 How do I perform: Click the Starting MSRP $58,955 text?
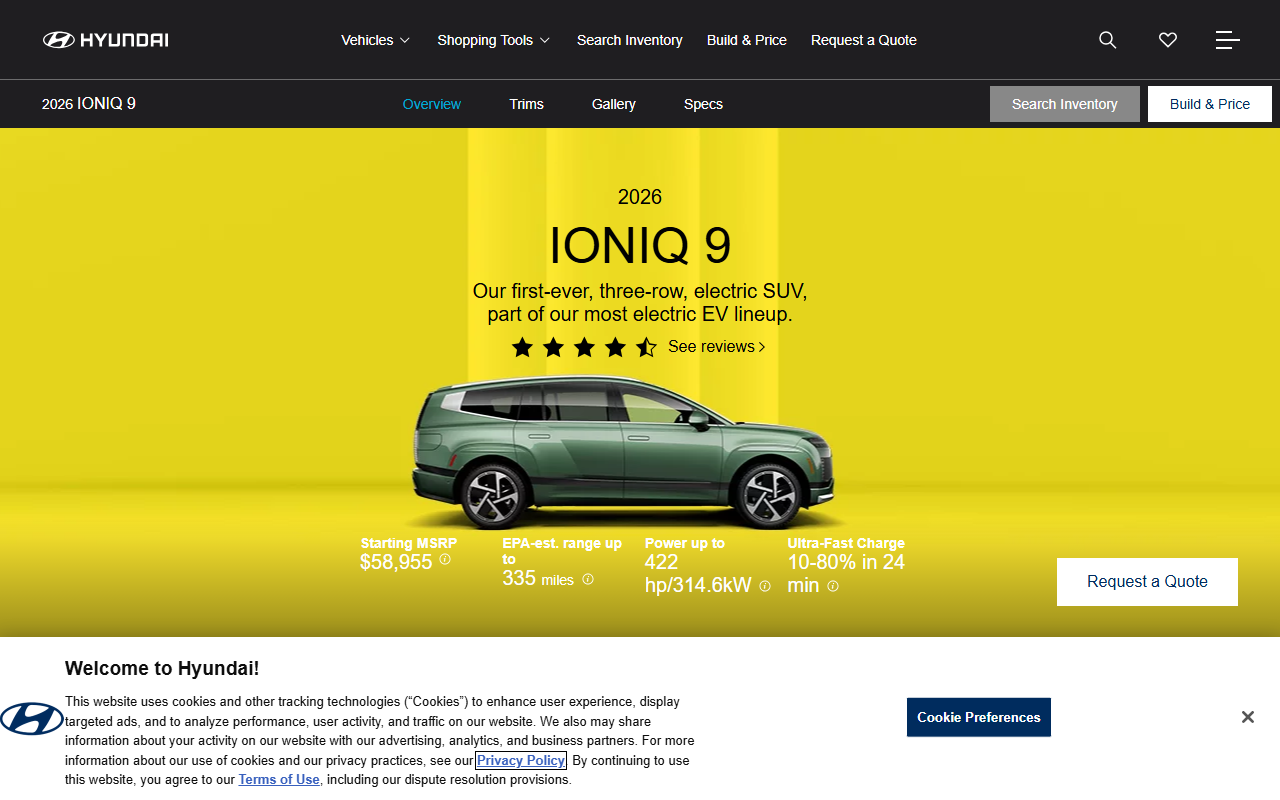[408, 554]
